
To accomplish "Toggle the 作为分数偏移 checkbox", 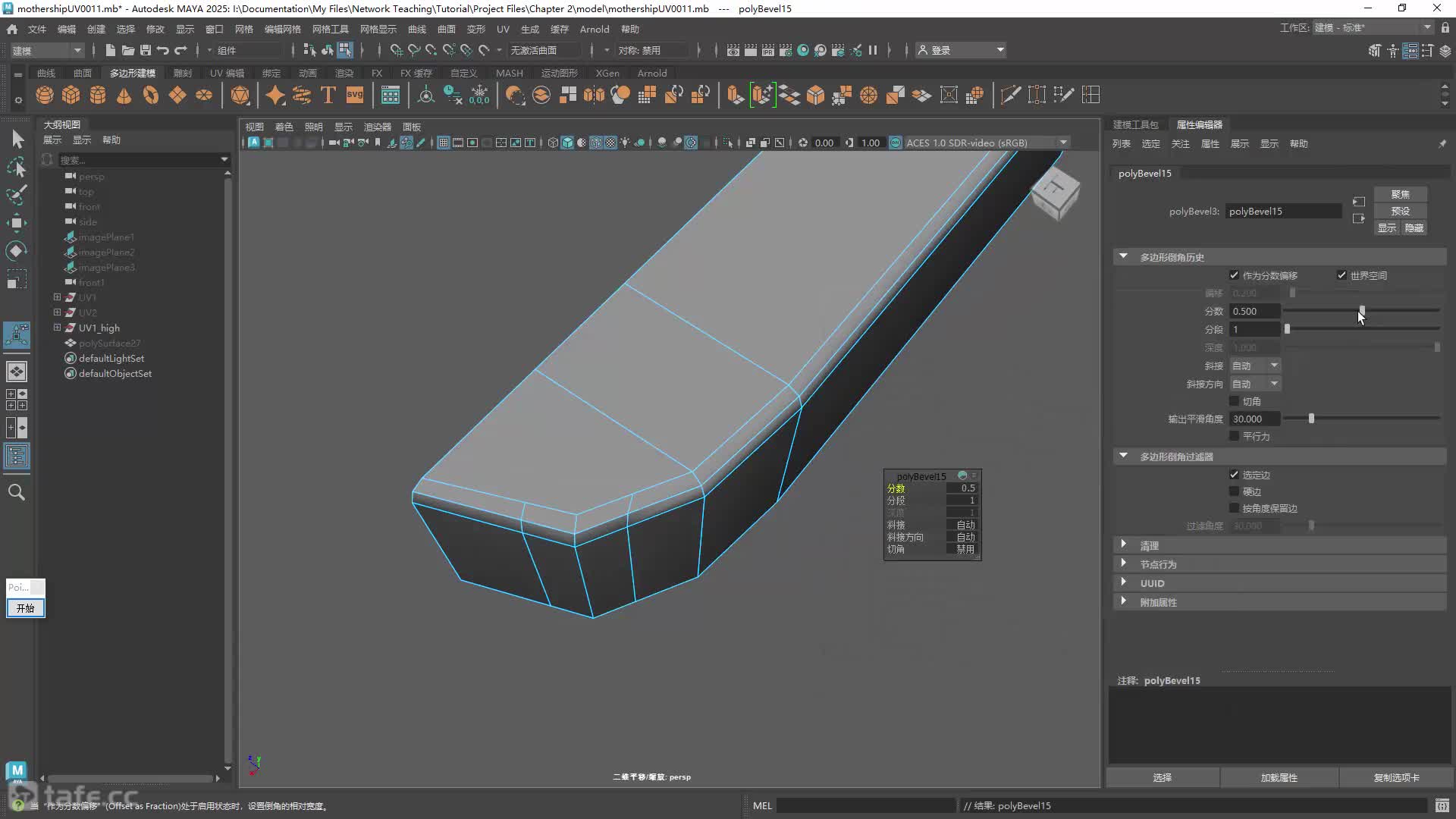I will pyautogui.click(x=1234, y=275).
